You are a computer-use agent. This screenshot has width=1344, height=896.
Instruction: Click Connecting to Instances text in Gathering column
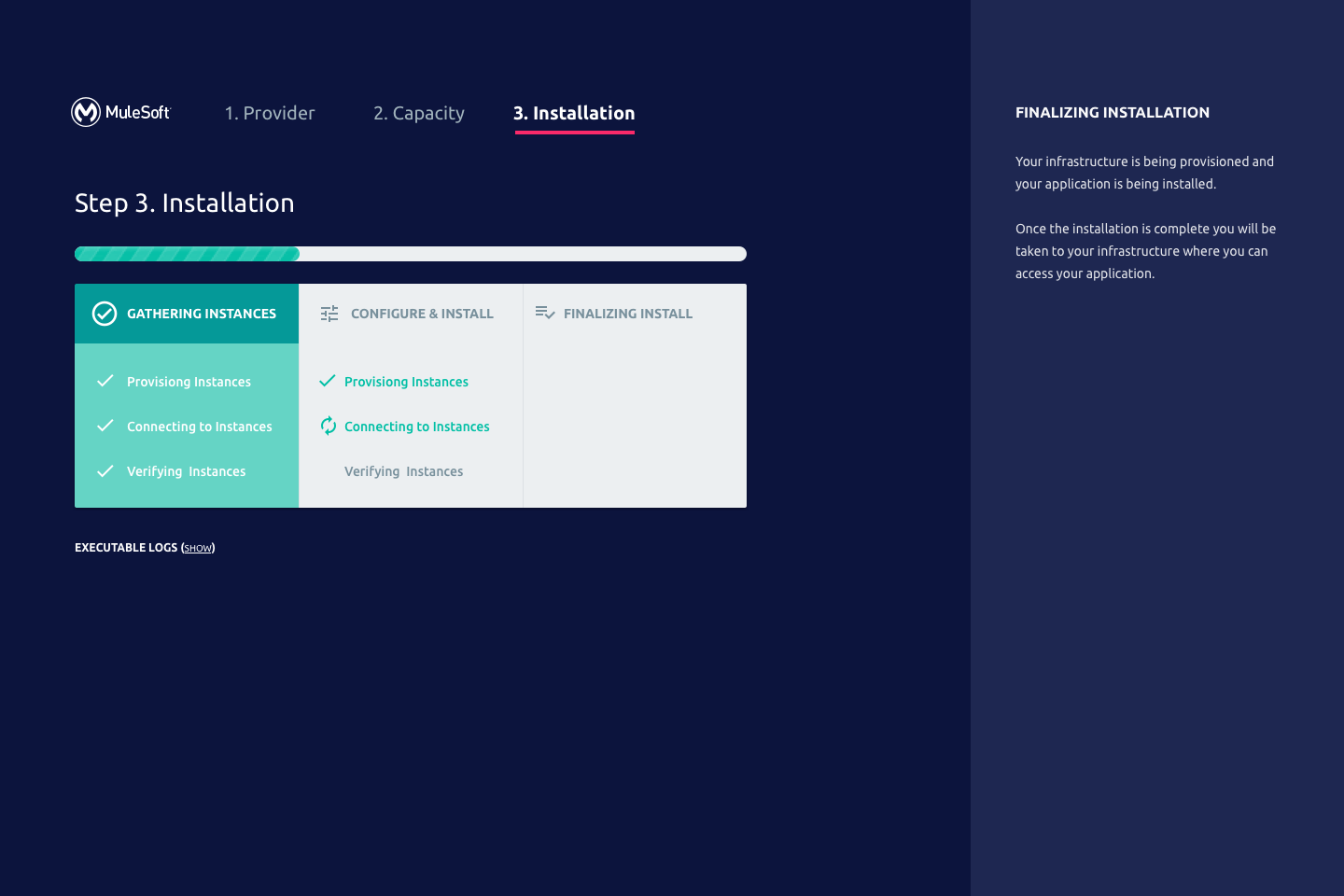tap(200, 427)
